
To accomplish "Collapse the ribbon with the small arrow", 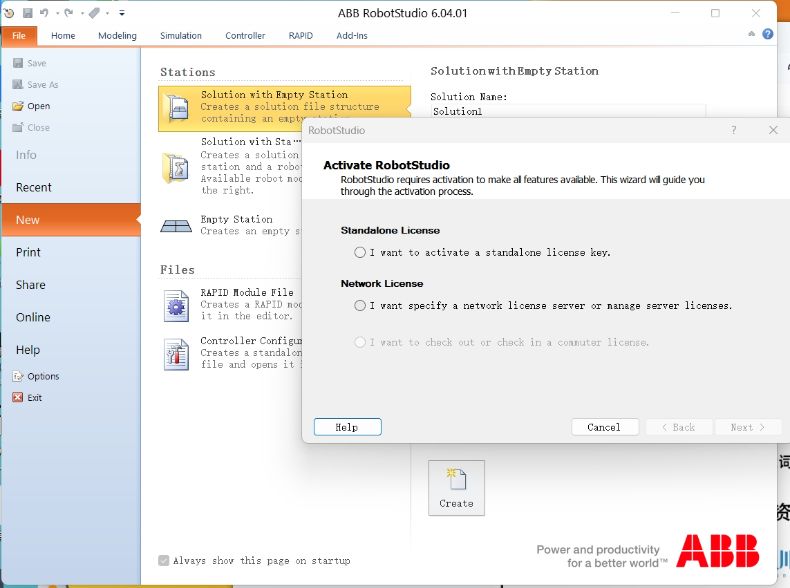I will [752, 34].
